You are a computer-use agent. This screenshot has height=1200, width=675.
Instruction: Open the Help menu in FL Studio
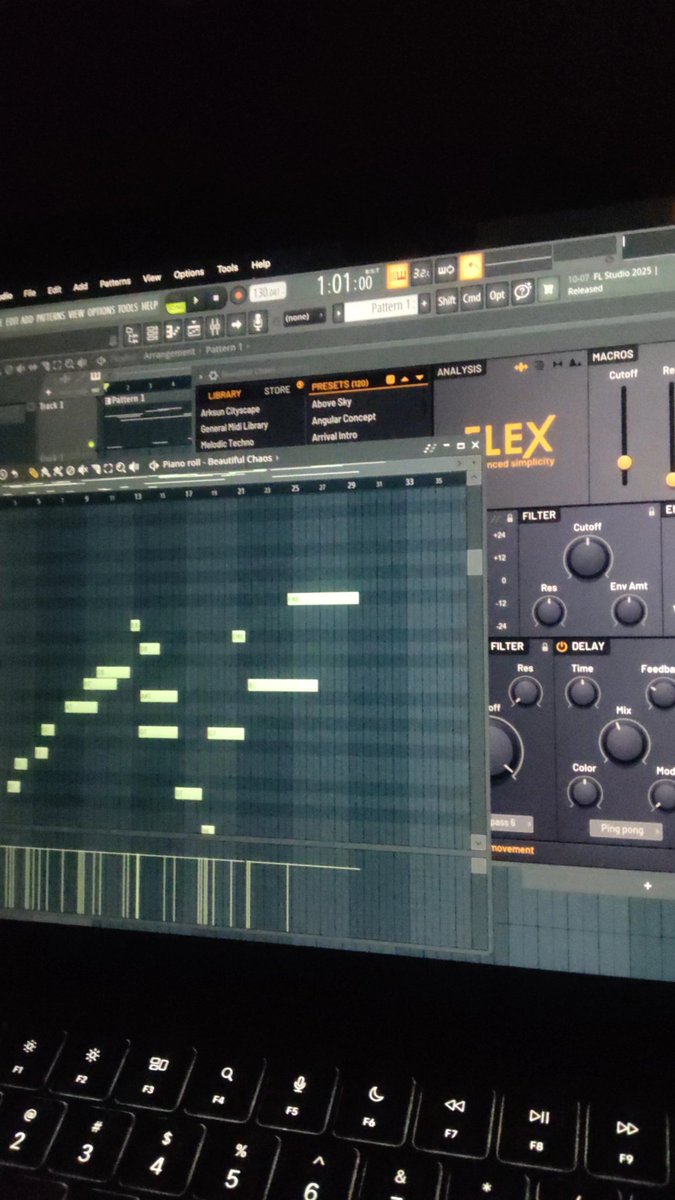[260, 265]
